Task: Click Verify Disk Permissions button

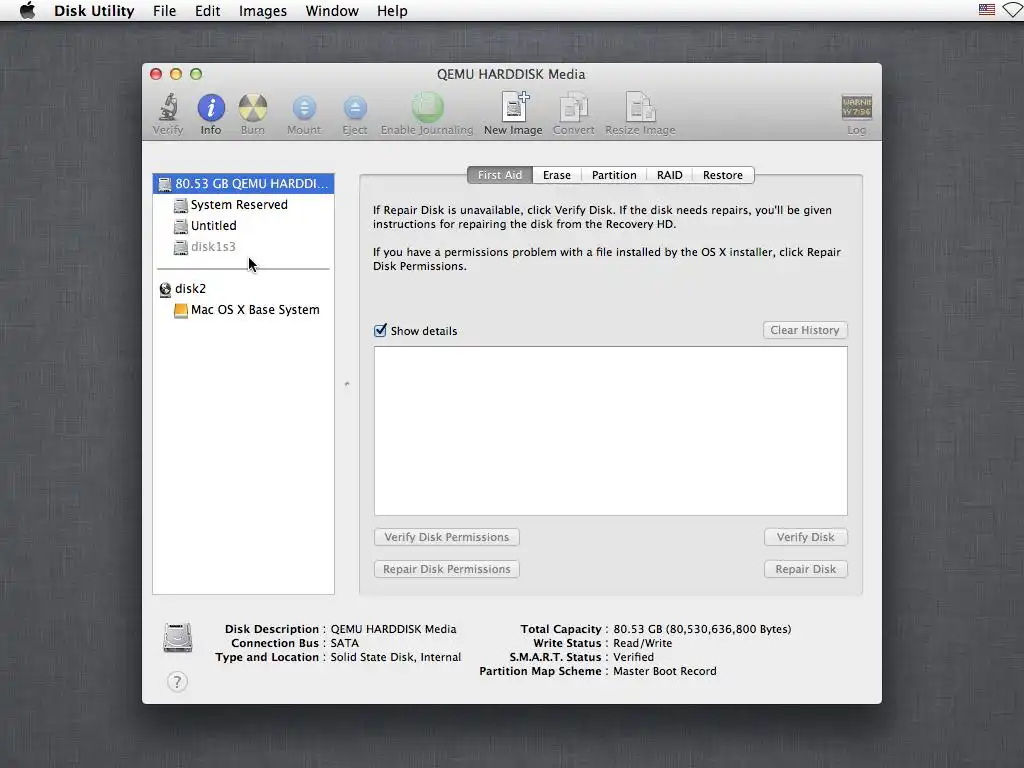Action: tap(447, 537)
